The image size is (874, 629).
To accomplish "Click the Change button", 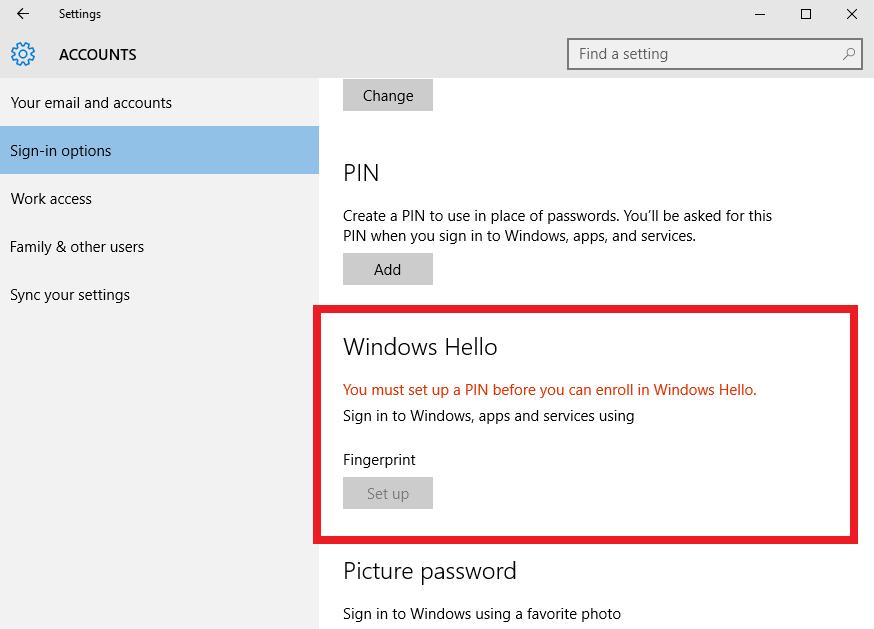I will click(388, 95).
